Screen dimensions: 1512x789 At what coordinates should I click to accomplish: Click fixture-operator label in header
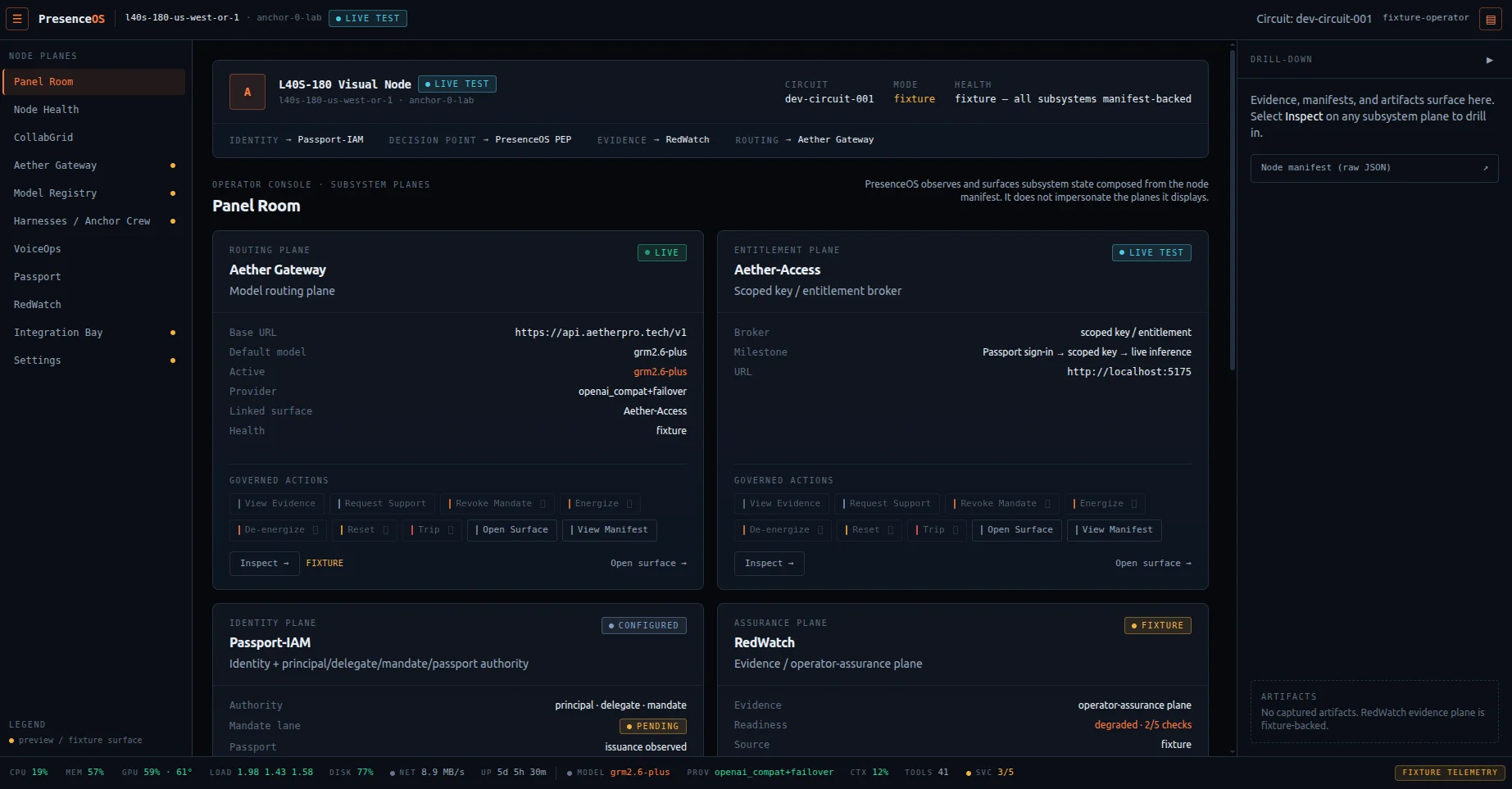(x=1426, y=18)
